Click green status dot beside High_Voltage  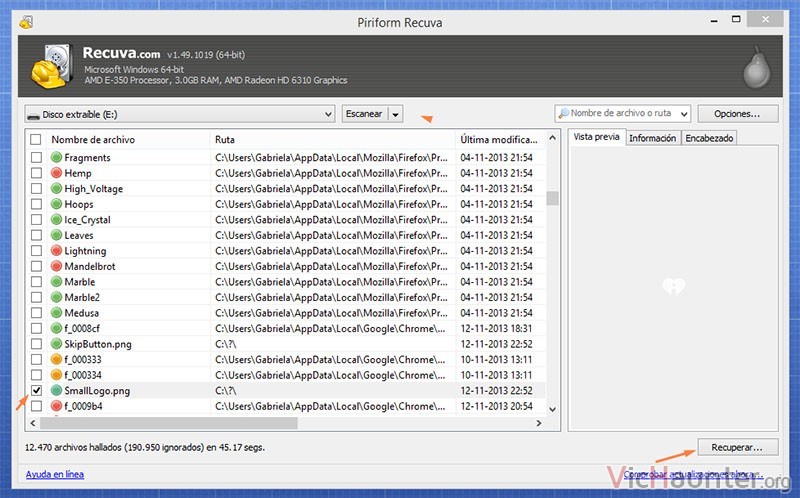tap(56, 188)
